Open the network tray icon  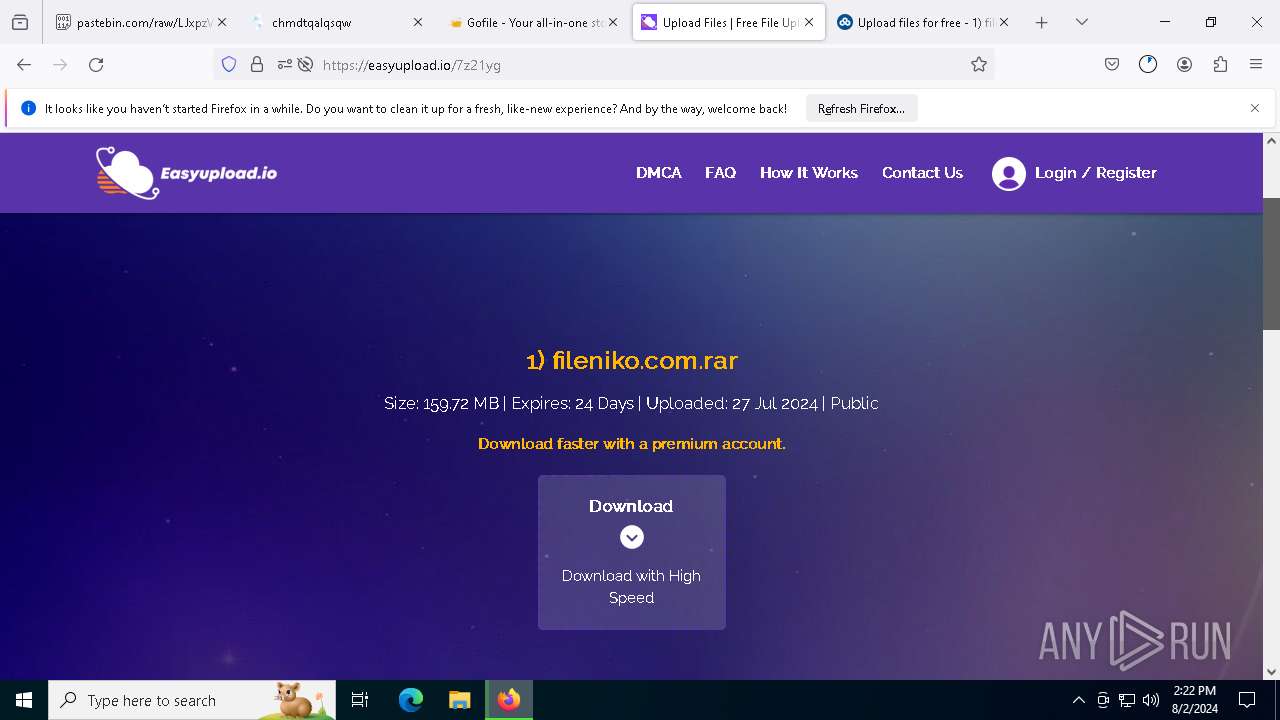(1127, 700)
